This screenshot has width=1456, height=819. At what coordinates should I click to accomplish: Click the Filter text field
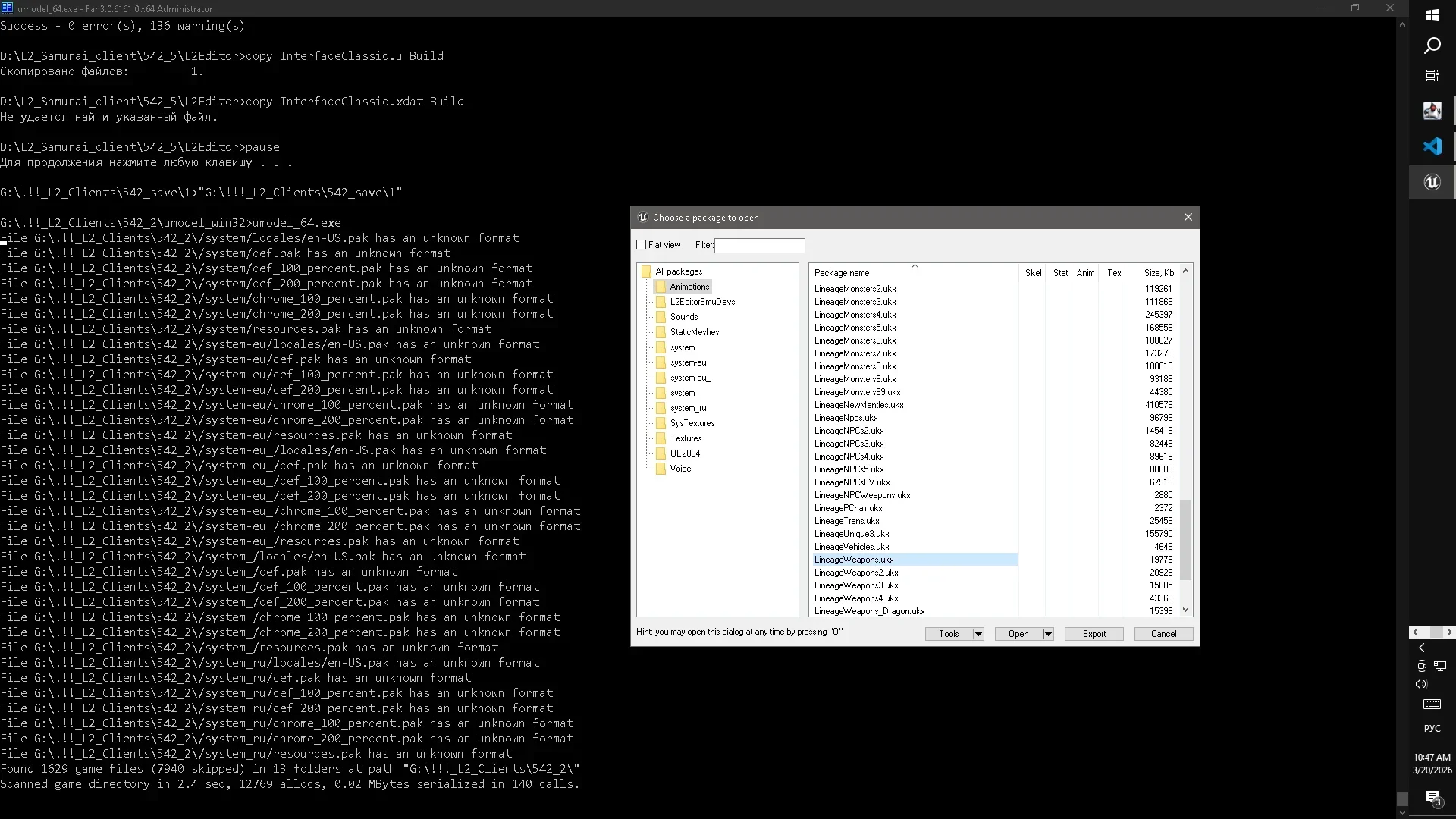(759, 246)
